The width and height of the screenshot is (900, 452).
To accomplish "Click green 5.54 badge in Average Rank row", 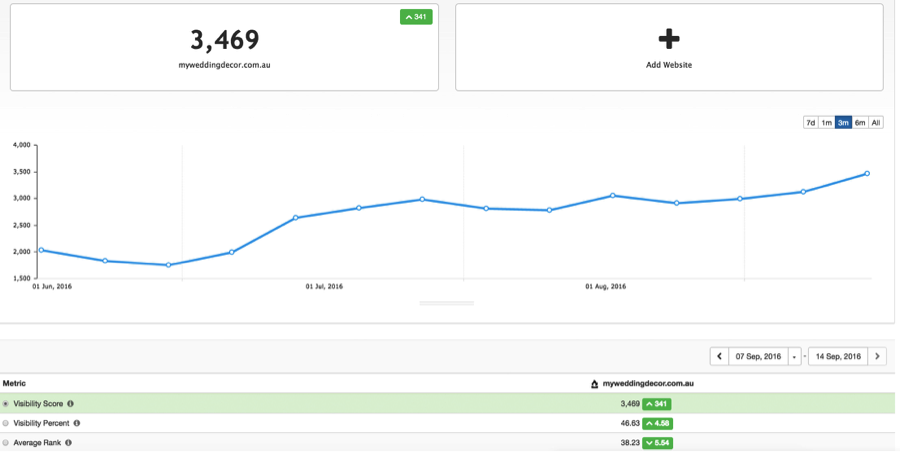I will 657,443.
